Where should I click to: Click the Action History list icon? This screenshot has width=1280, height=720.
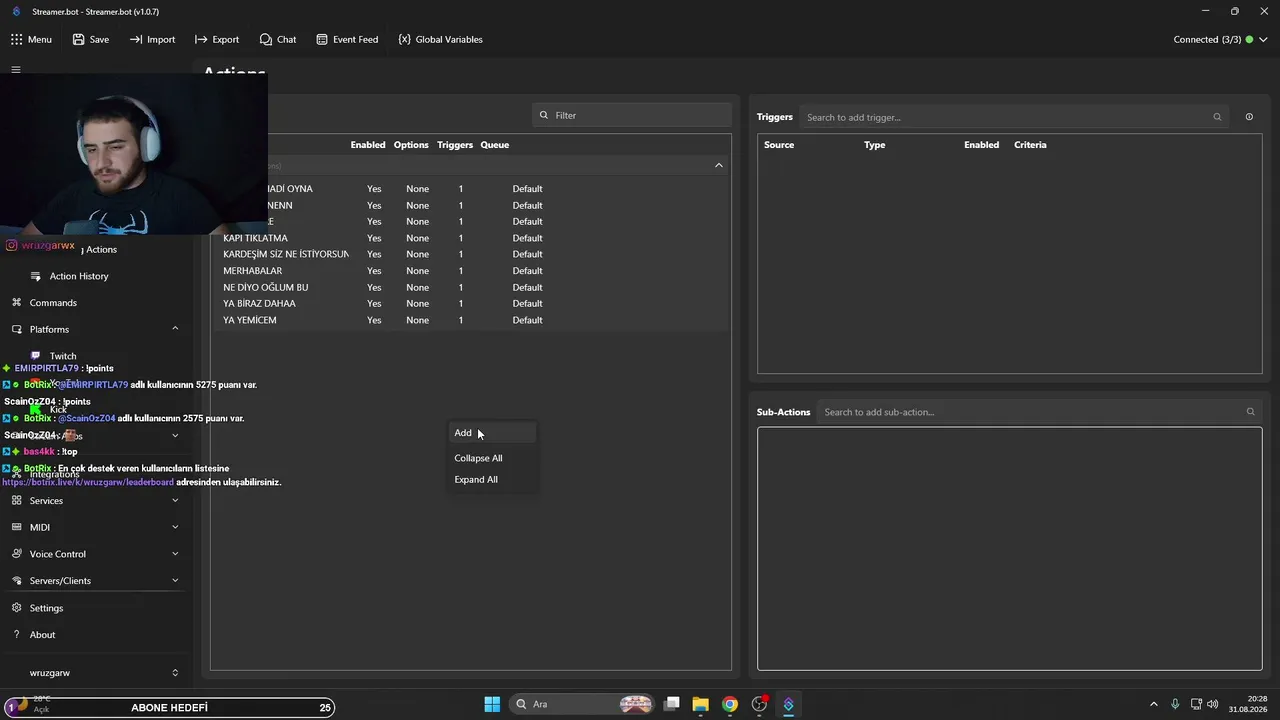(x=36, y=276)
